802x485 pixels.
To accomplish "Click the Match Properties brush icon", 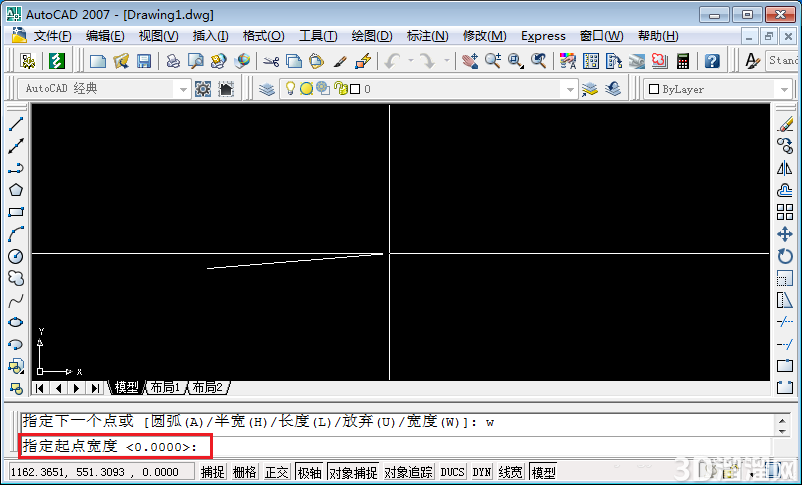I will click(x=340, y=61).
